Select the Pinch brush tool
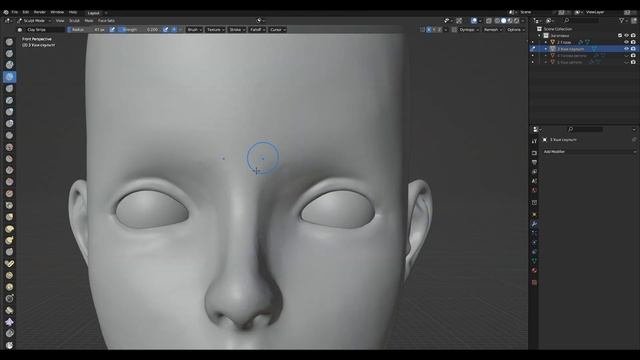The width and height of the screenshot is (640, 360). (x=9, y=205)
